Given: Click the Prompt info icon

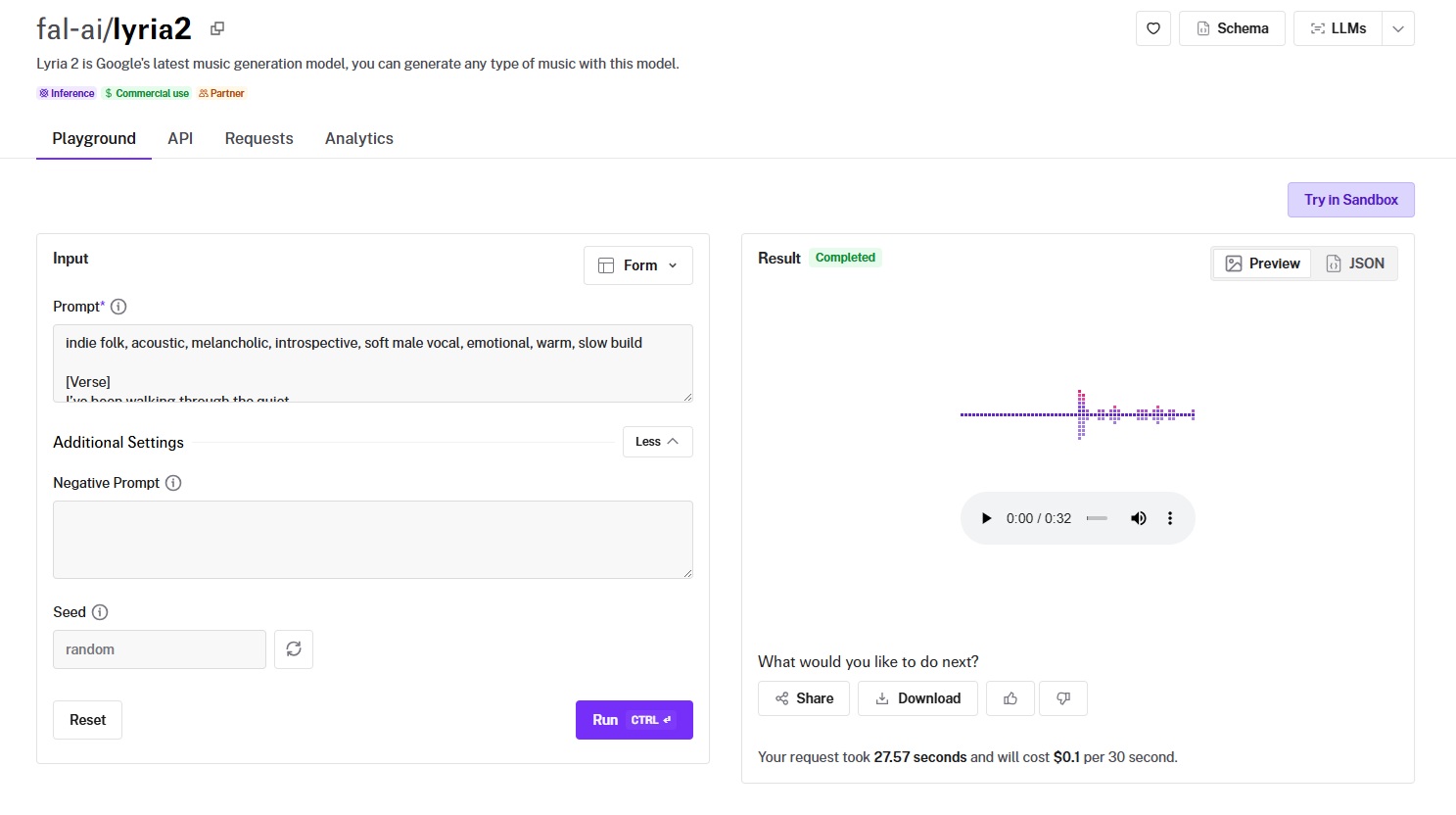Looking at the screenshot, I should 118,307.
